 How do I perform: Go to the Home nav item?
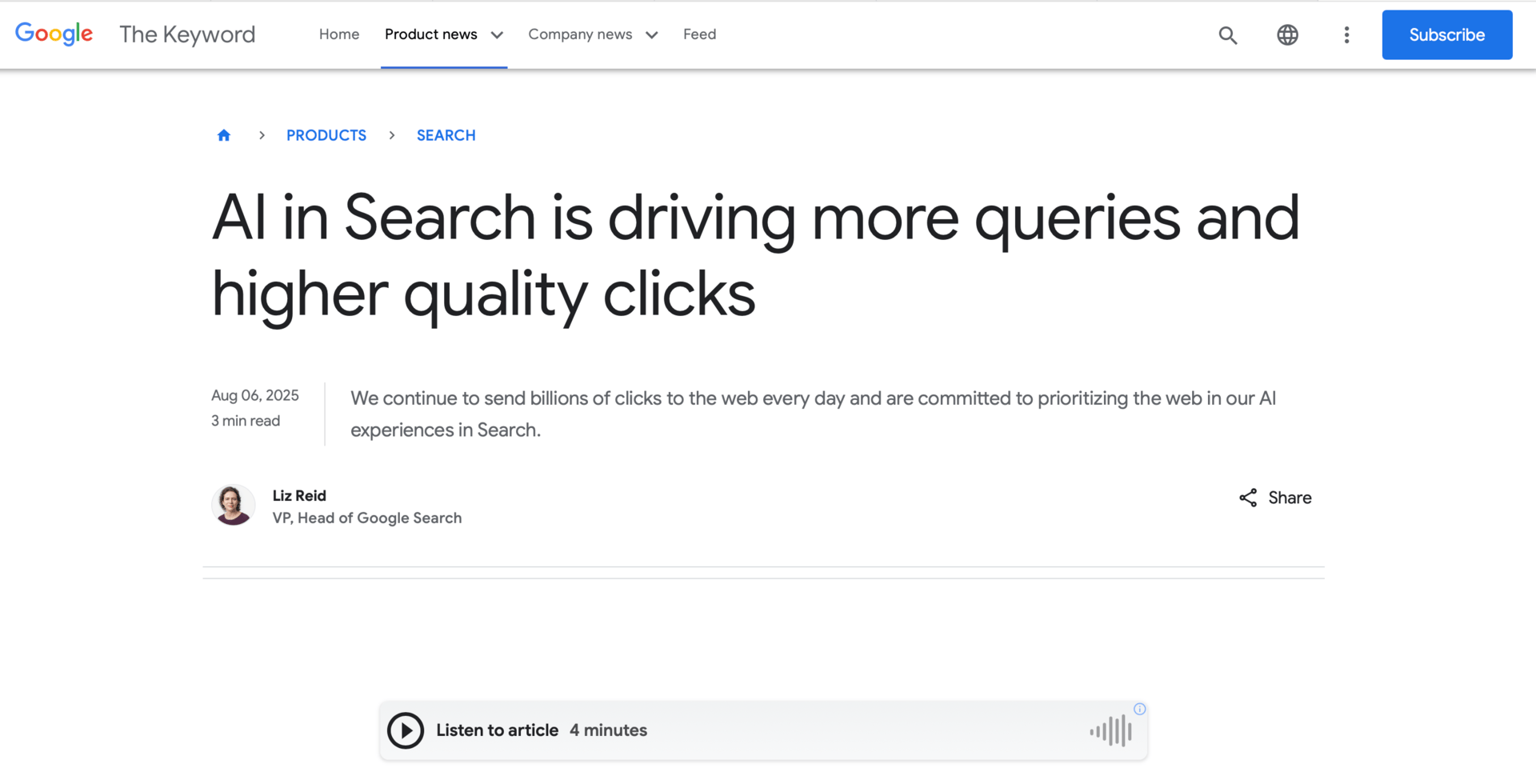(x=339, y=34)
